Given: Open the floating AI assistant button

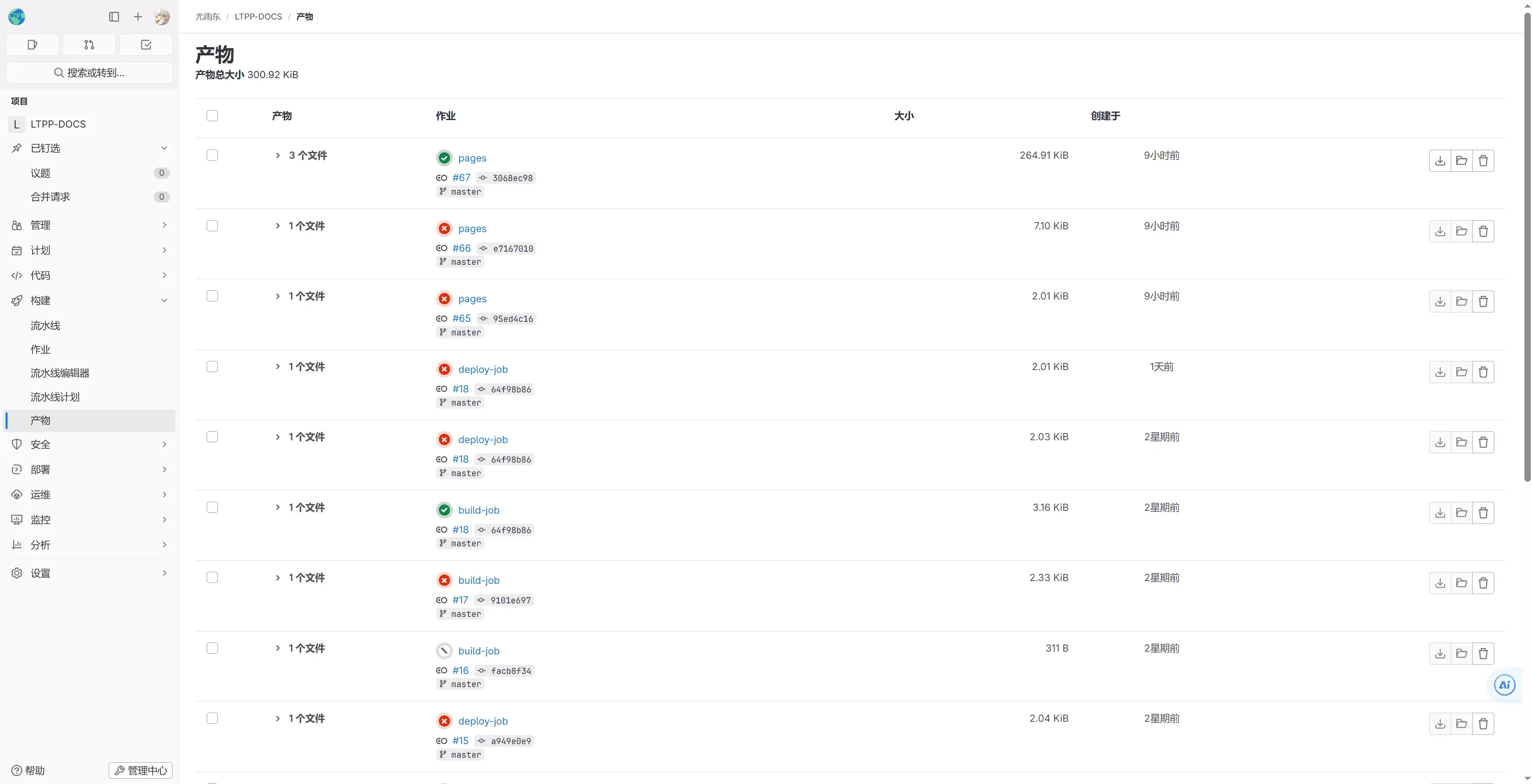Looking at the screenshot, I should click(1504, 685).
